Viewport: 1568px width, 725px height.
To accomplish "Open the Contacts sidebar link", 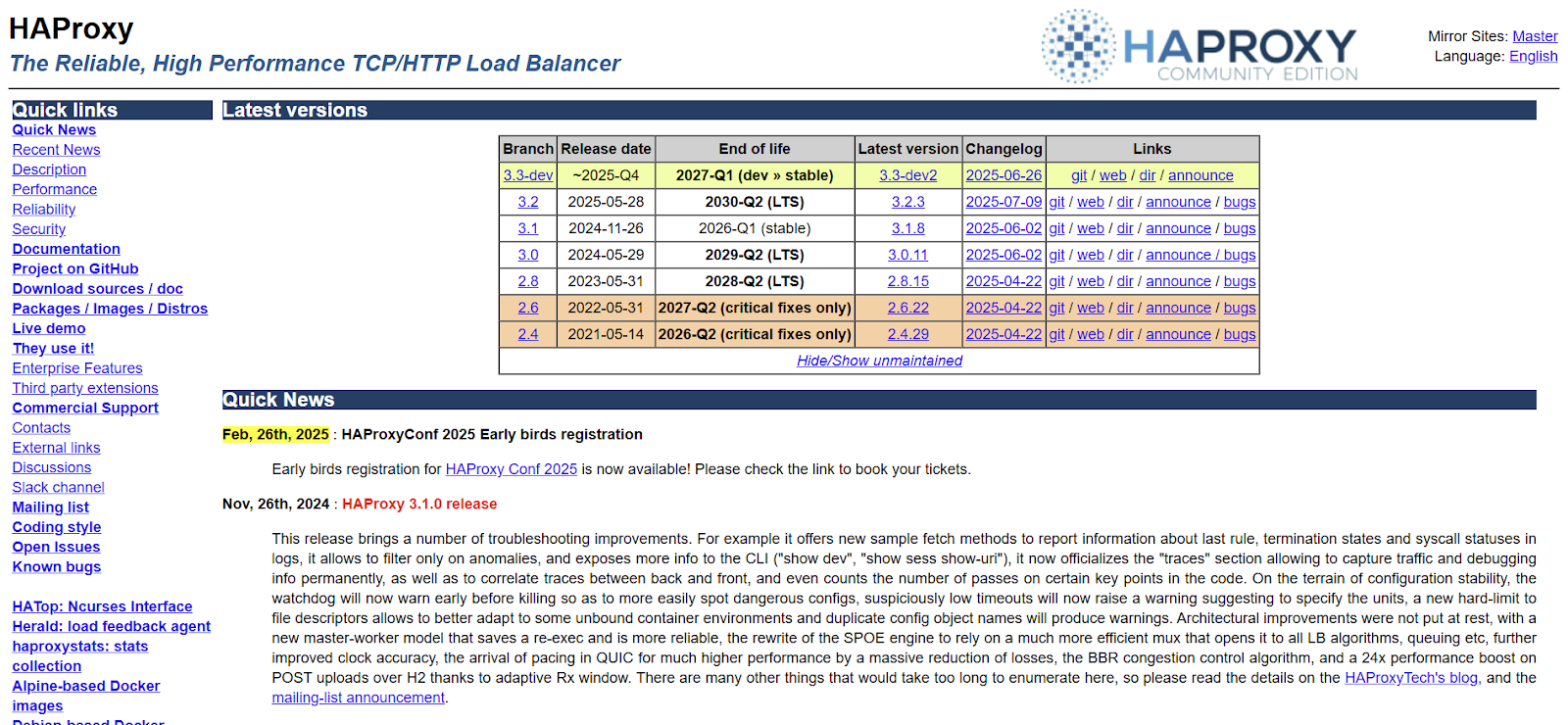I will (41, 427).
